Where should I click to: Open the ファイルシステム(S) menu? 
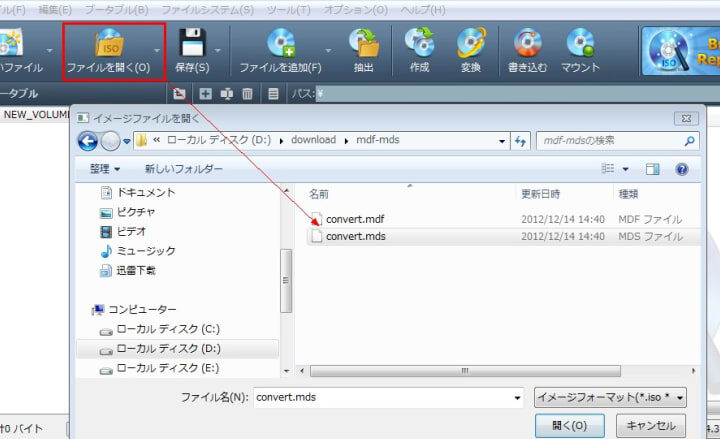click(208, 10)
